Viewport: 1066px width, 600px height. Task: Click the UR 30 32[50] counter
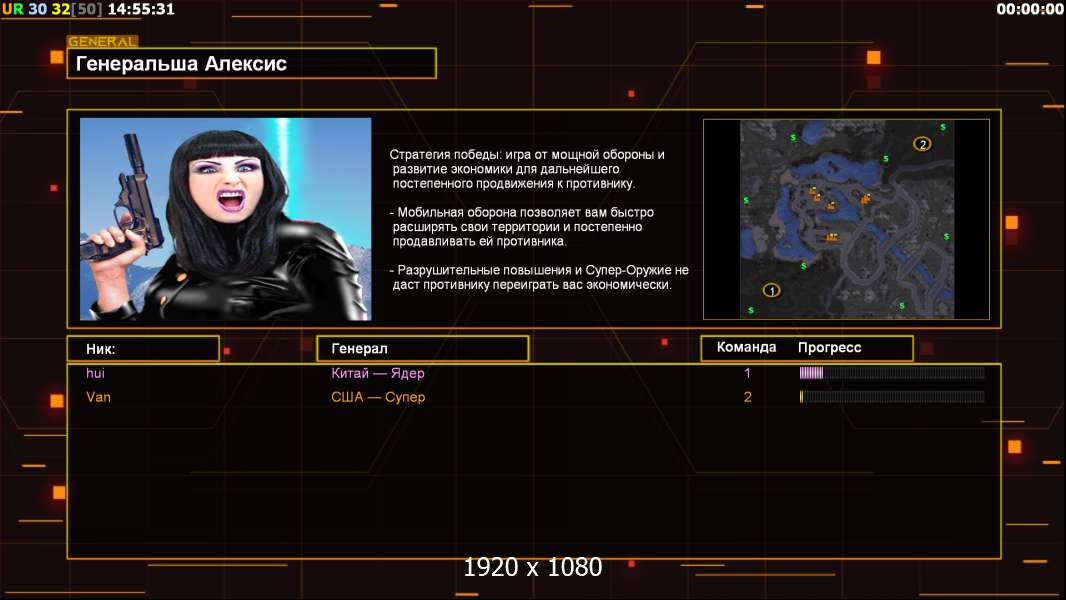point(52,9)
